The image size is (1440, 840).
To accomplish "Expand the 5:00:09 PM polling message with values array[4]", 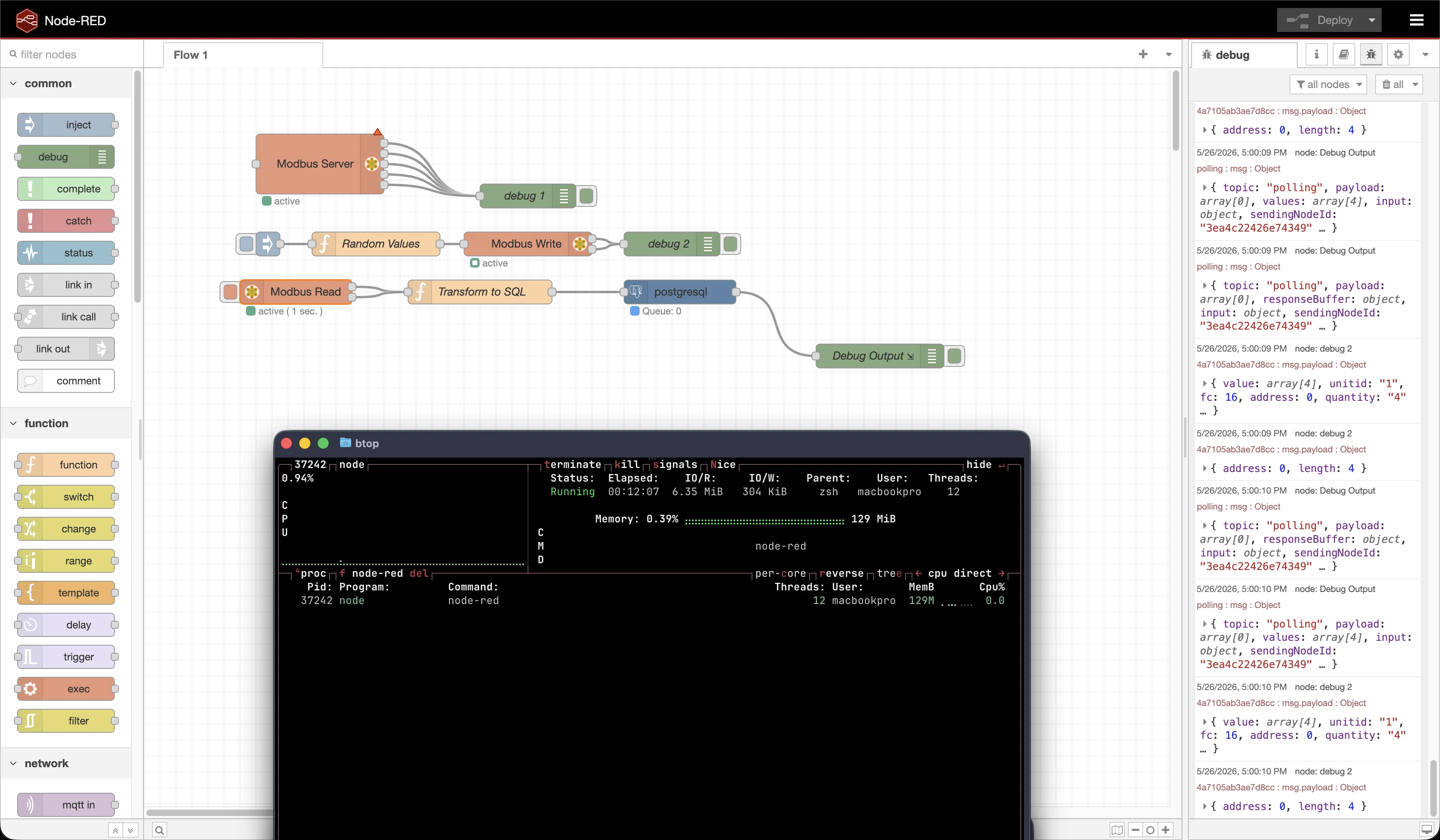I will coord(1204,188).
